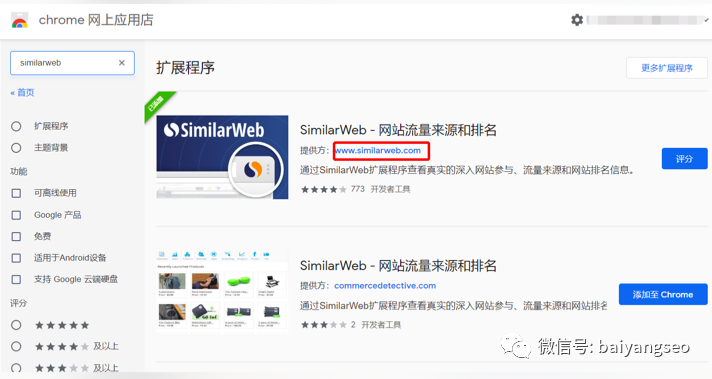Check 适用于Android设备 filter box
Viewport: 712px width, 379px height.
pos(16,258)
